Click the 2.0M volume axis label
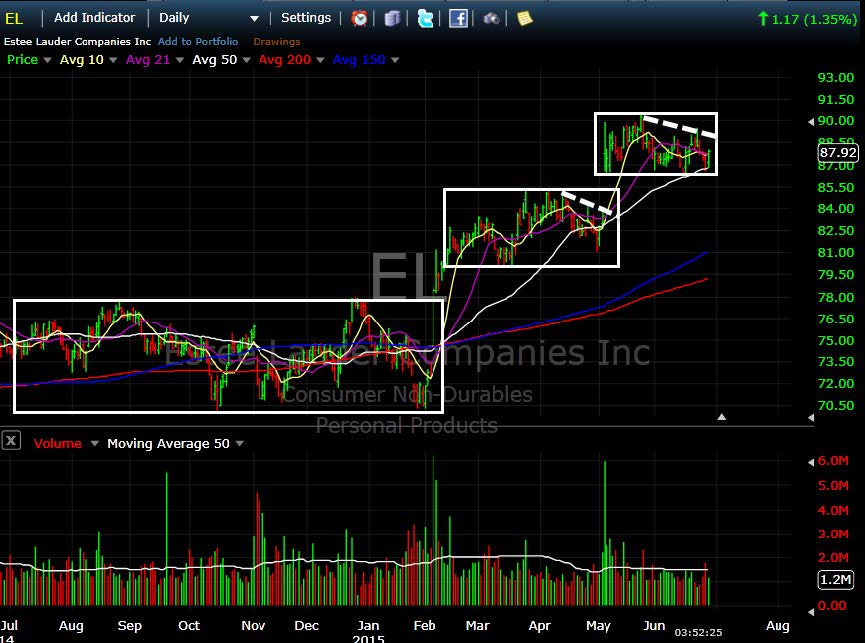Image resolution: width=865 pixels, height=643 pixels. click(x=833, y=558)
